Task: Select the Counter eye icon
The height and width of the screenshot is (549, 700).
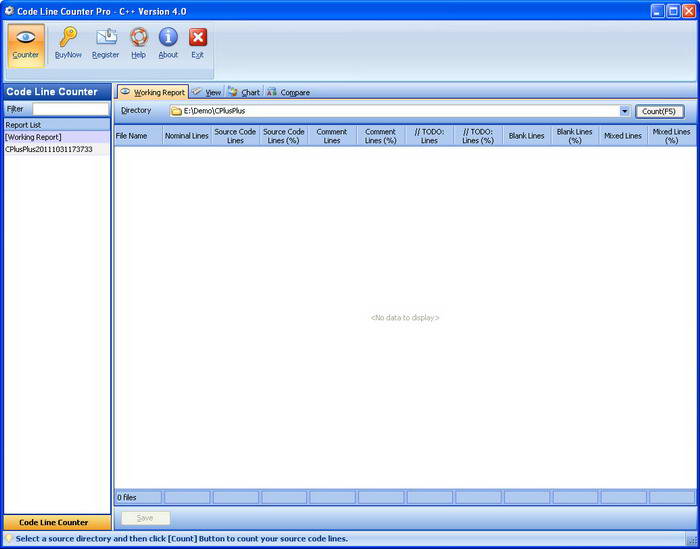Action: pos(26,37)
